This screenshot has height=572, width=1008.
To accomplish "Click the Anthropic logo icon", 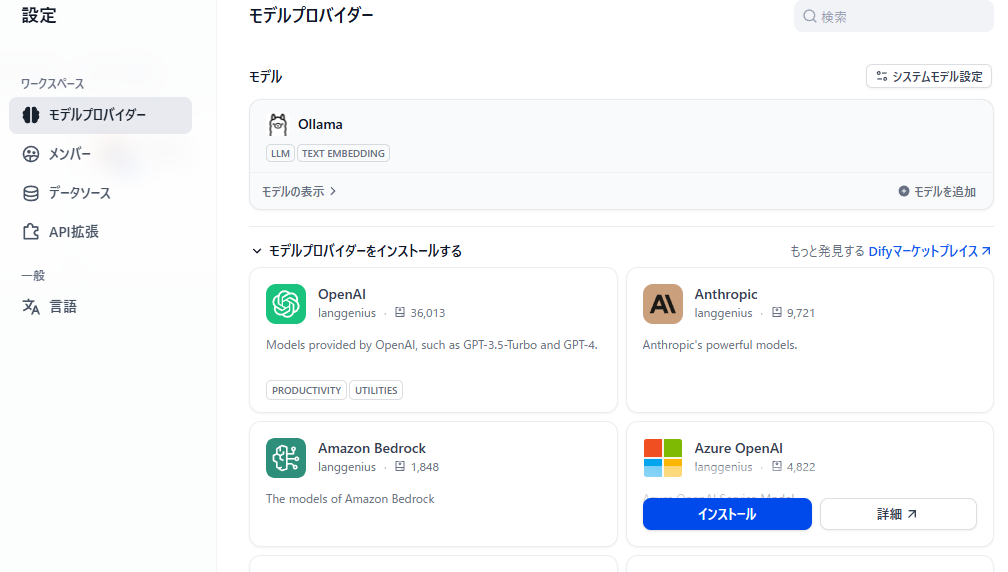I will 663,304.
